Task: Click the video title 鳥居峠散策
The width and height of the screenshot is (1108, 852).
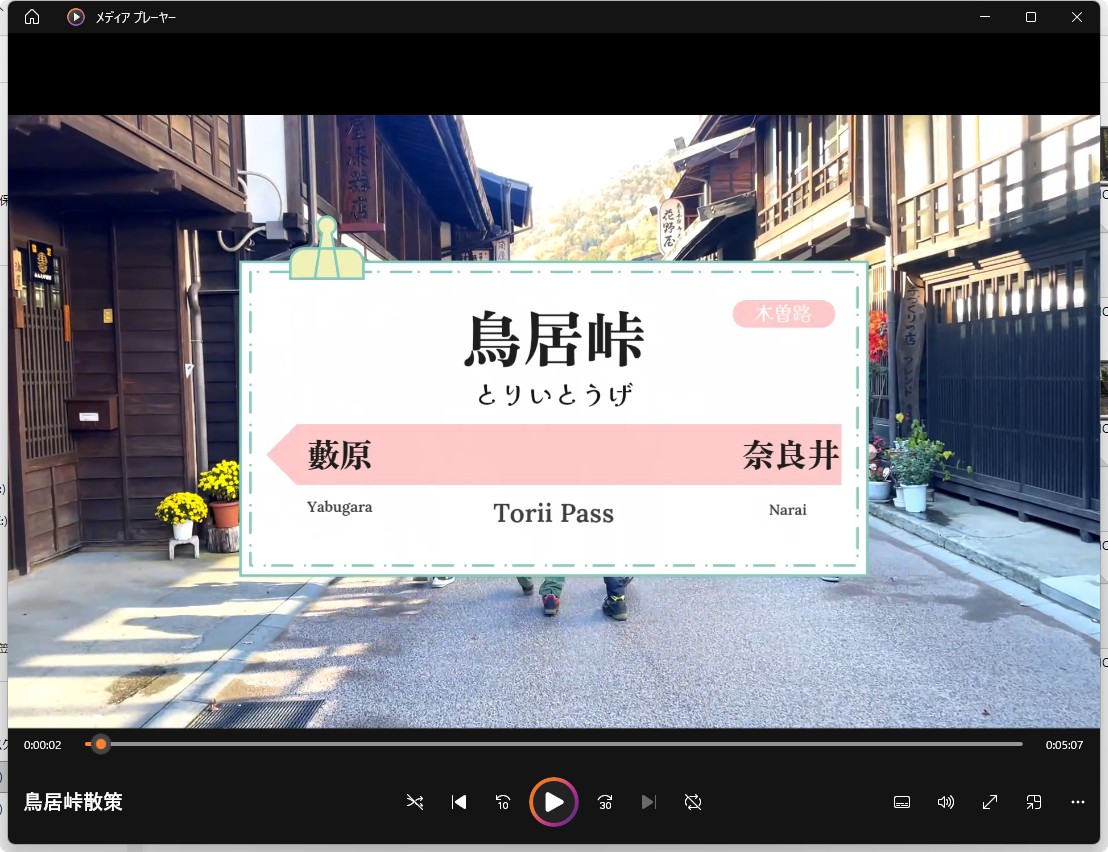Action: click(72, 802)
